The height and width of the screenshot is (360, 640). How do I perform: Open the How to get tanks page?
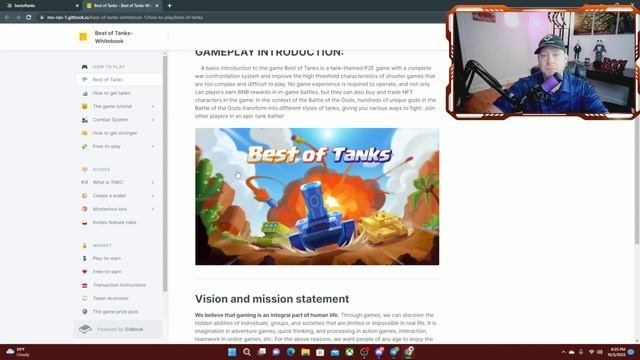pos(111,93)
